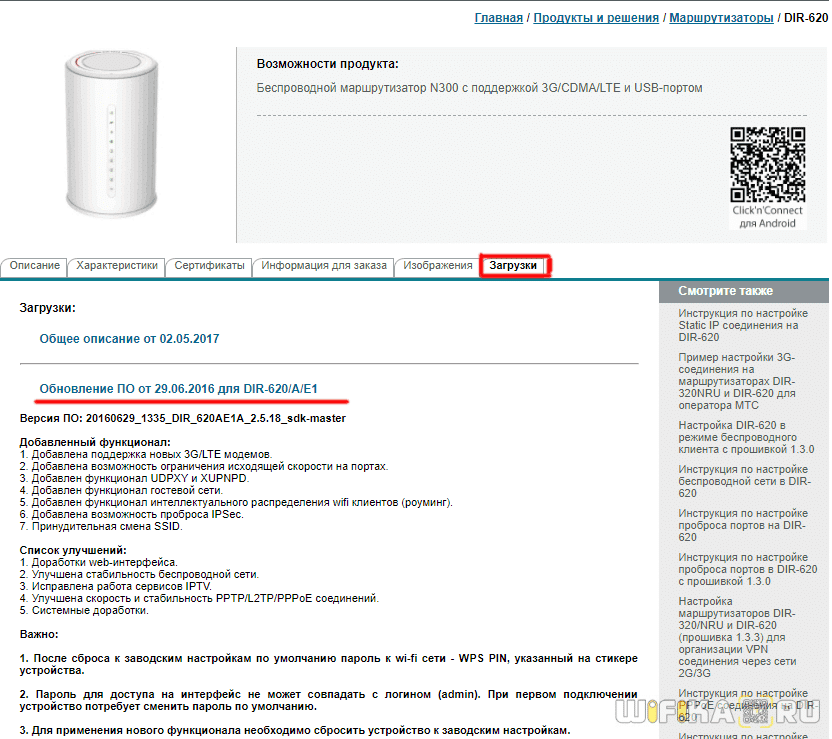
Task: Switch to the Описание tab
Action: pos(34,265)
